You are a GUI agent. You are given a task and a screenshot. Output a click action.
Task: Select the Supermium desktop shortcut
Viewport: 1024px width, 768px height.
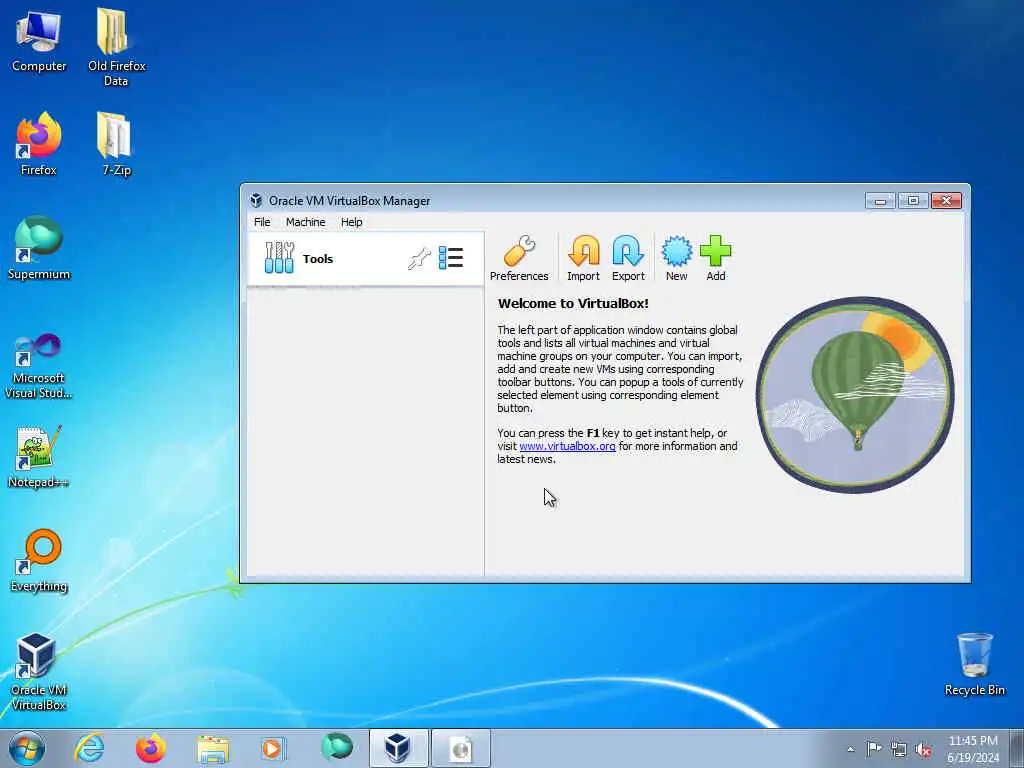tap(39, 248)
